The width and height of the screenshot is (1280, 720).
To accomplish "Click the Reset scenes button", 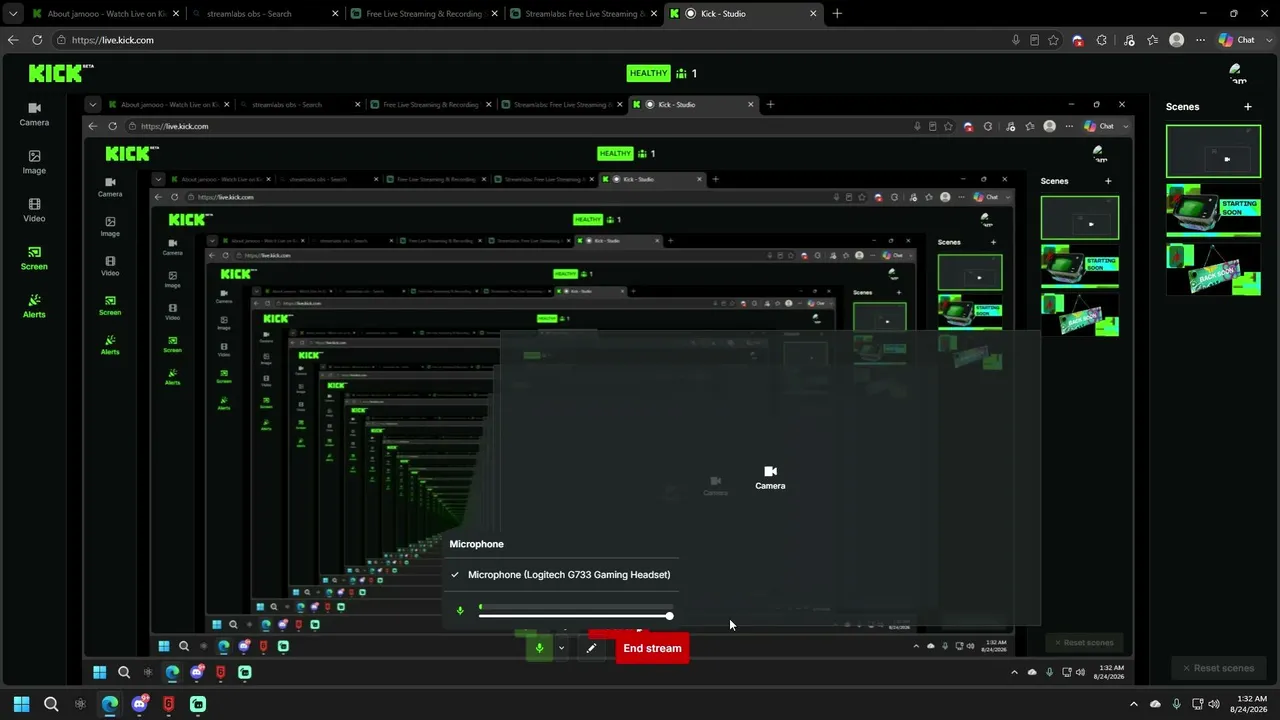I will [1217, 668].
